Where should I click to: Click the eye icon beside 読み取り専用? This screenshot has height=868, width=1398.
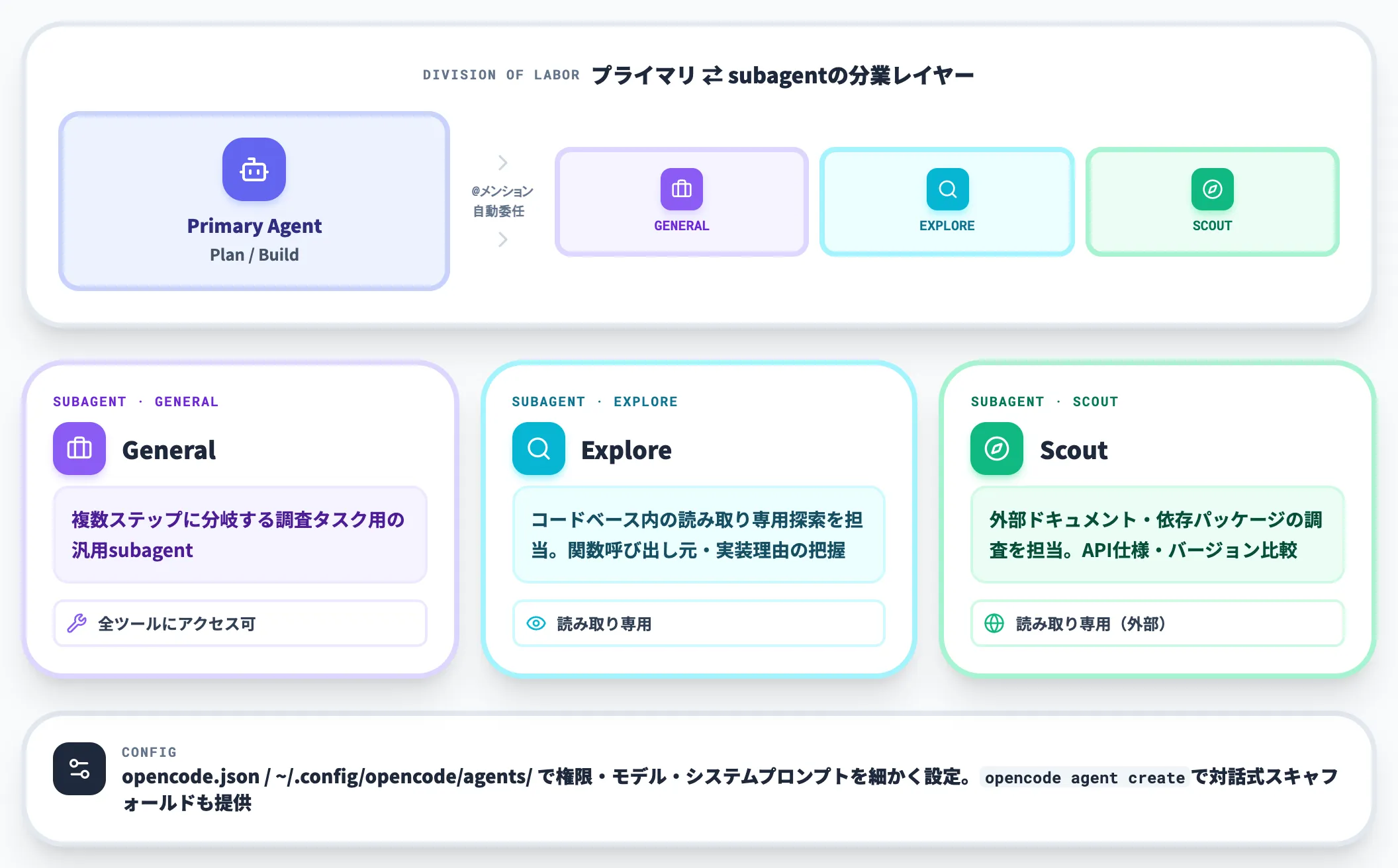536,623
